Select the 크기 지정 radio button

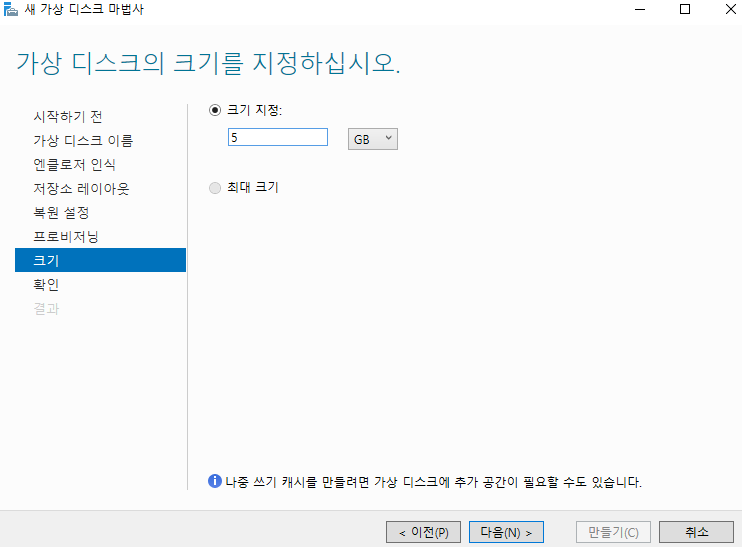coord(215,110)
